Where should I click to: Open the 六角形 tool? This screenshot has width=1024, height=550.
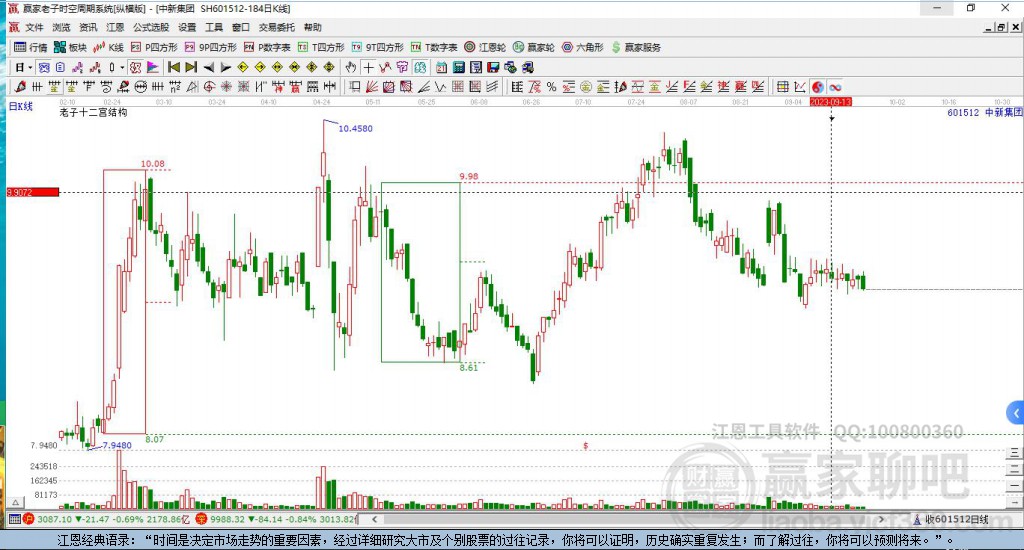[583, 47]
